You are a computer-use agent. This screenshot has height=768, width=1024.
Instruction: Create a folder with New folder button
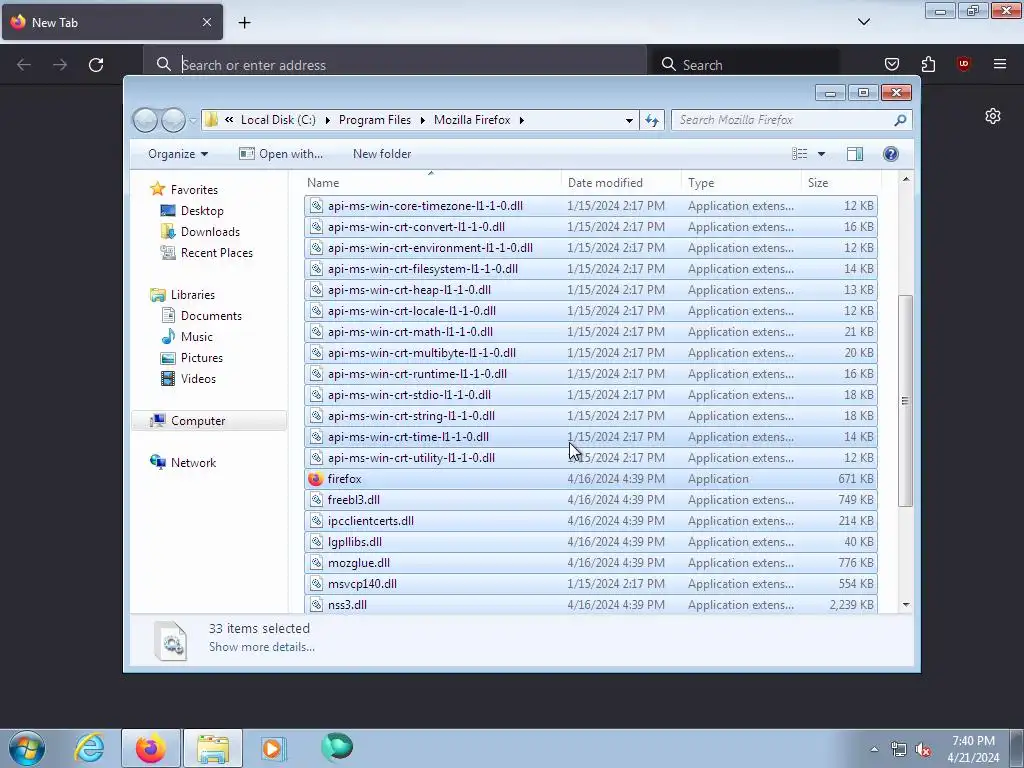(382, 154)
